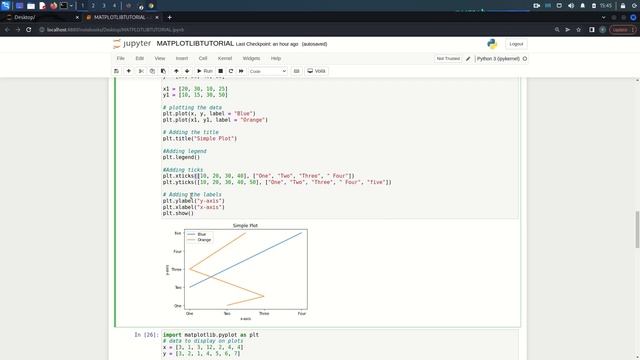Image resolution: width=640 pixels, height=360 pixels.
Task: Open the cell type Code dropdown
Action: tap(268, 71)
